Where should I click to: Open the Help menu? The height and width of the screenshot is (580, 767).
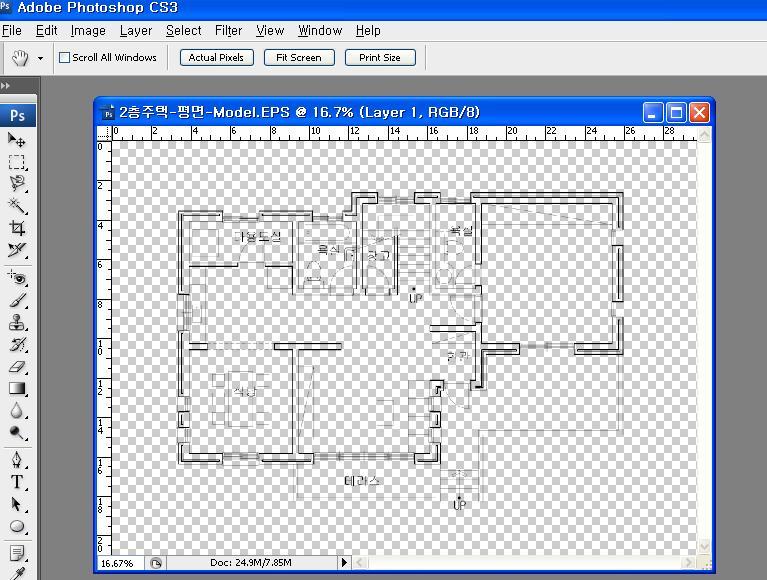click(x=368, y=31)
